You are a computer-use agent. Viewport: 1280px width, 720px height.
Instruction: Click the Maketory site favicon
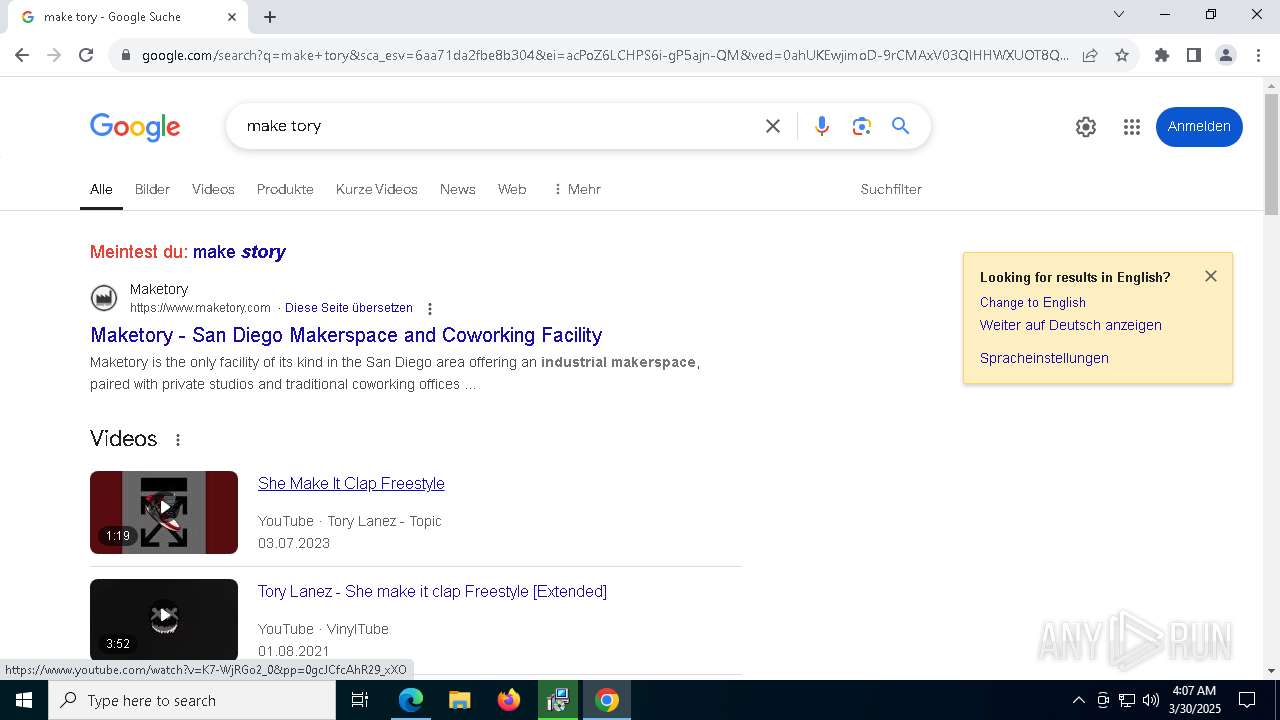[104, 298]
